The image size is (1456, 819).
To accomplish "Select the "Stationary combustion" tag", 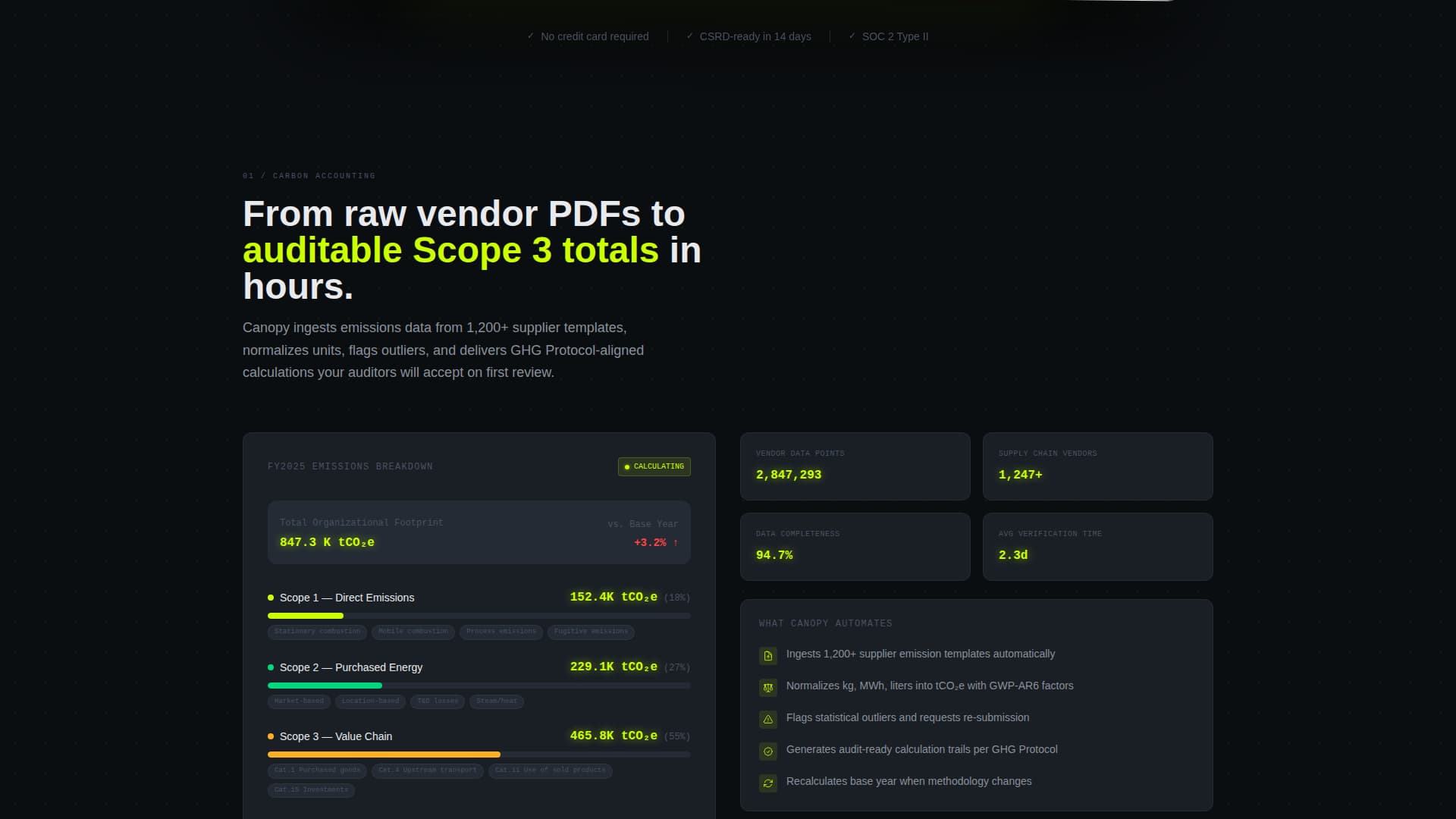I will tap(317, 632).
